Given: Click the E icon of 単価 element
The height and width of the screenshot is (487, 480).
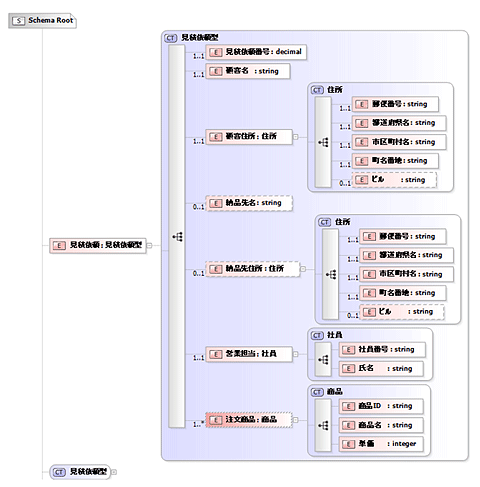Looking at the screenshot, I should click(x=348, y=444).
